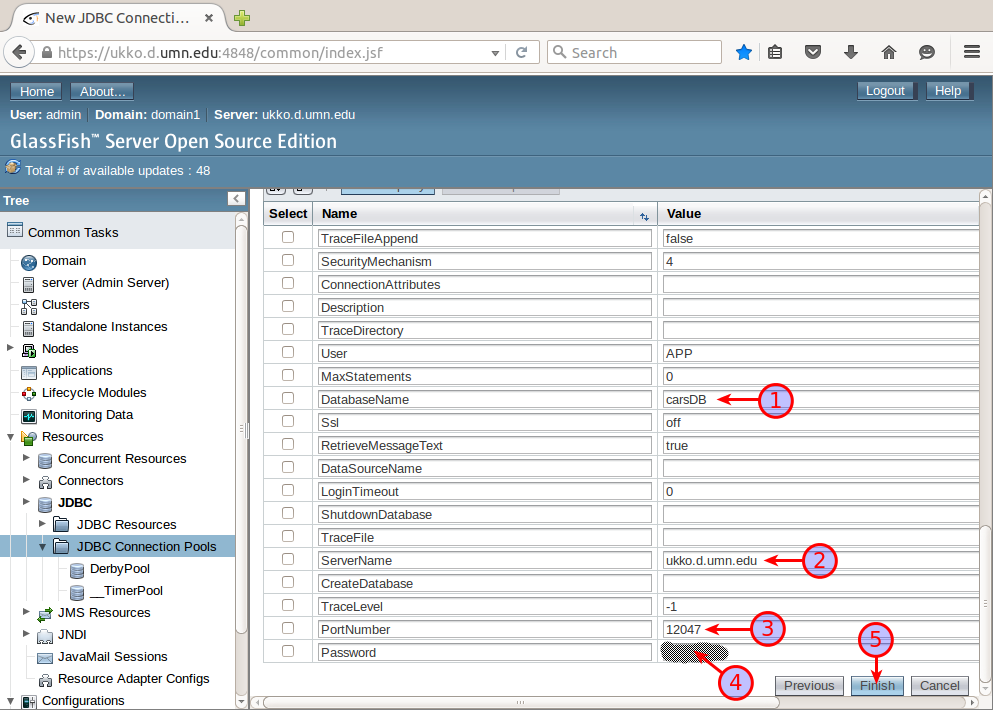
Task: Collapse the Tree panel with its arrow
Action: (x=236, y=199)
